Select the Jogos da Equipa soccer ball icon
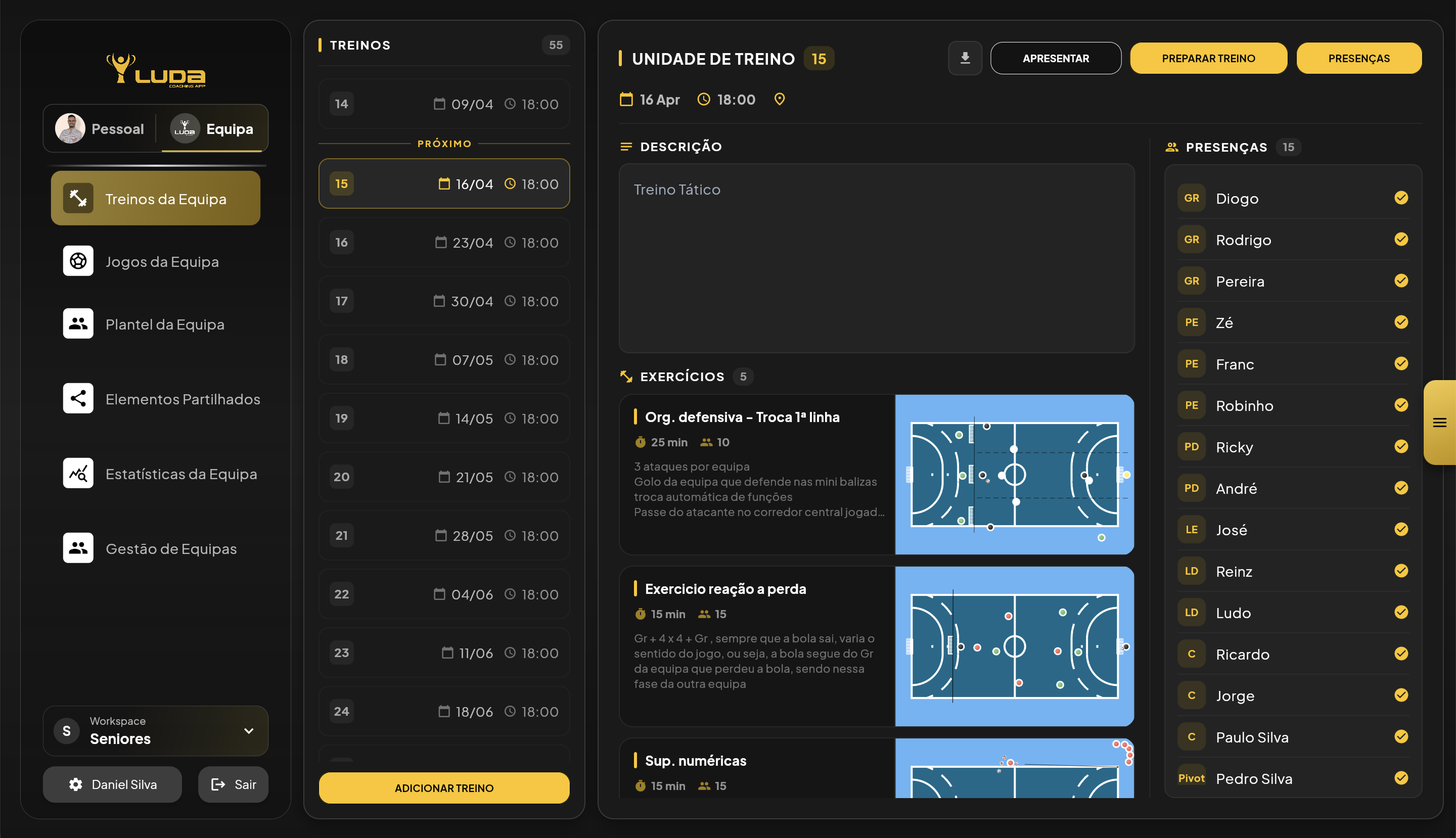Screen dimensions: 1456x838 tap(78, 261)
